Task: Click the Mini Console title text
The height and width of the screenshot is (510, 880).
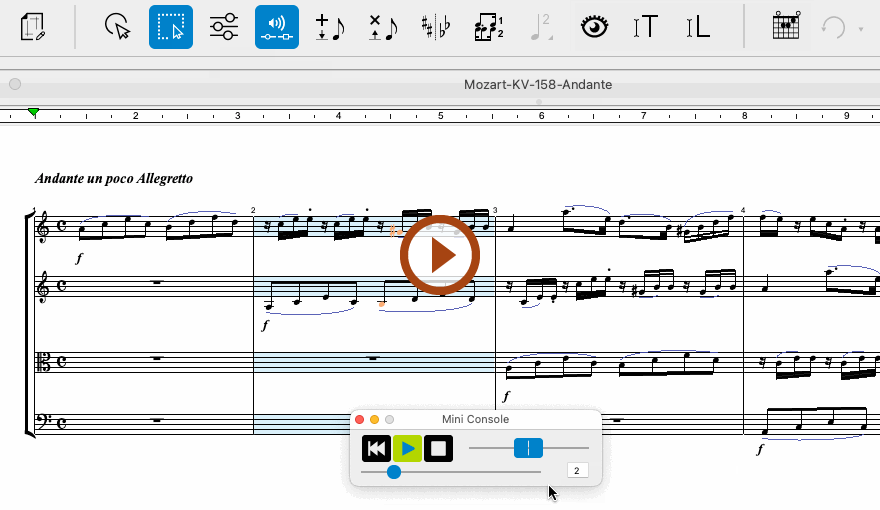Action: click(x=475, y=419)
